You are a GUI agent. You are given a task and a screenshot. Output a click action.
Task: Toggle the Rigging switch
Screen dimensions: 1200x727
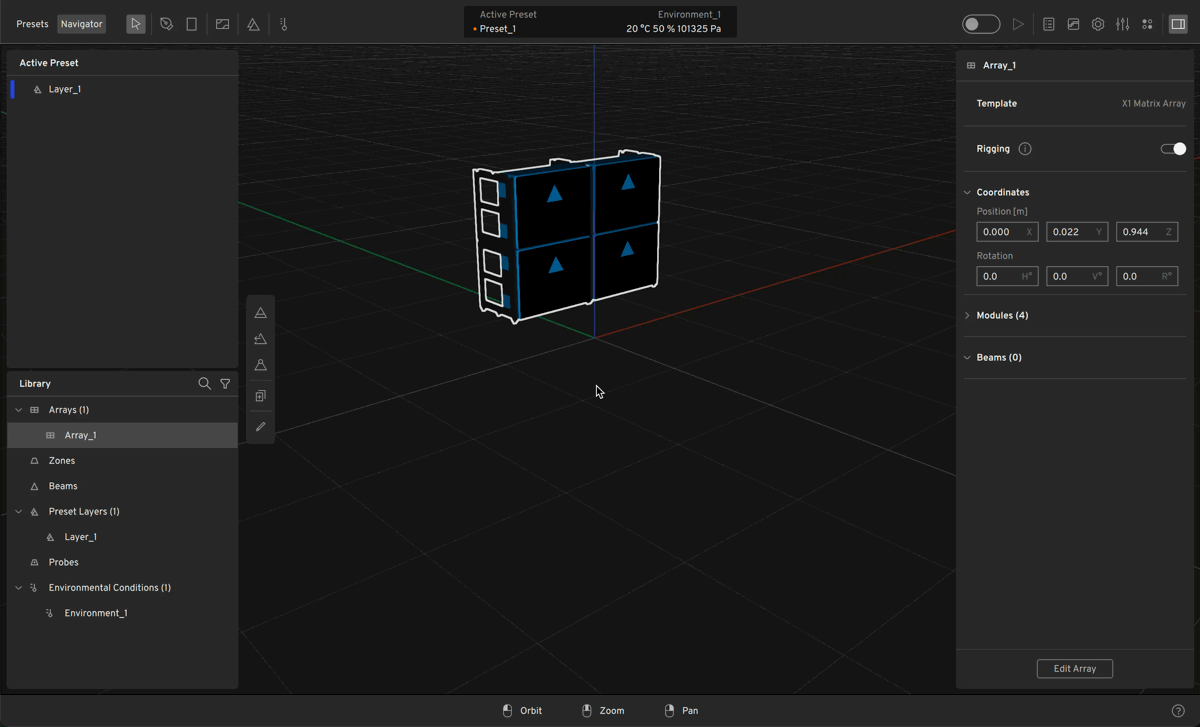[1173, 149]
